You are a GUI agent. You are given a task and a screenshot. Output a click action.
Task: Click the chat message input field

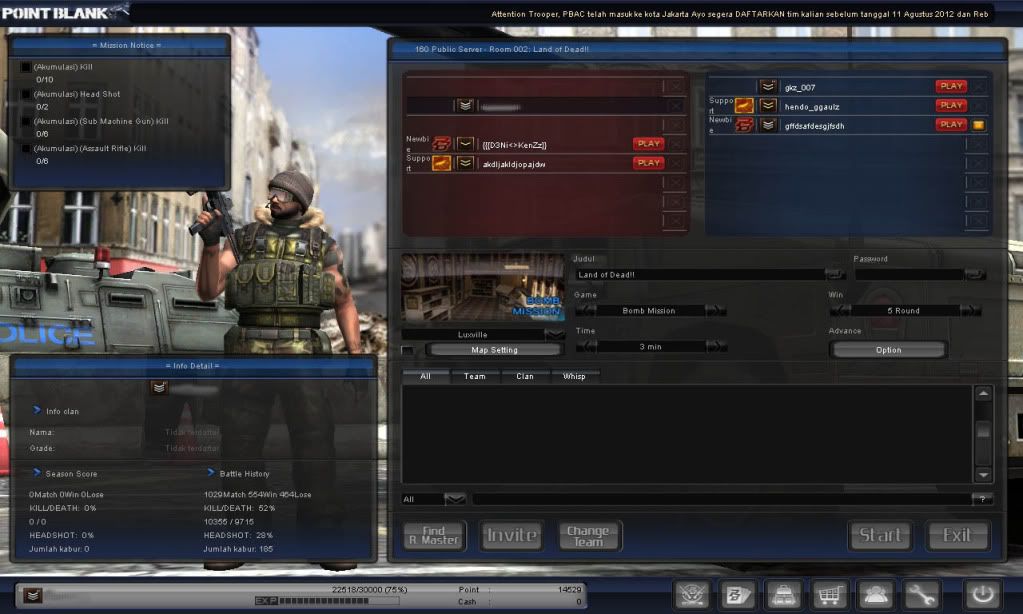pos(722,499)
